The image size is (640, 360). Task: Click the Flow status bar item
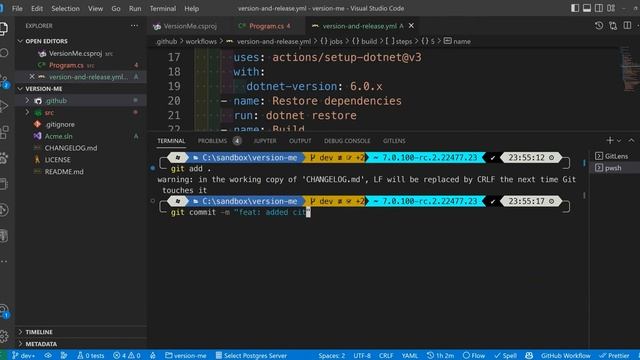474,356
